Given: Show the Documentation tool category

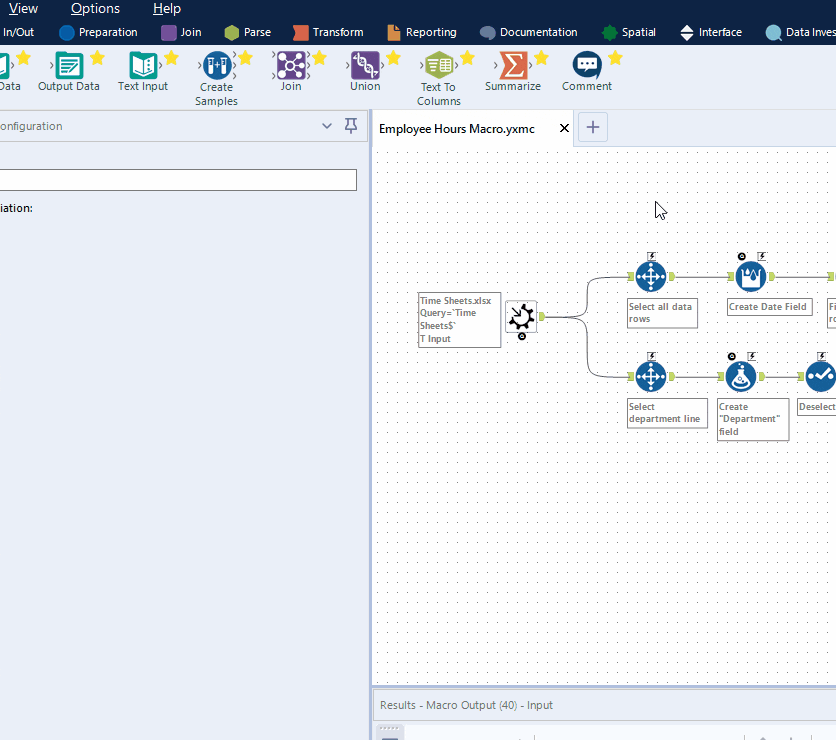Looking at the screenshot, I should point(529,33).
